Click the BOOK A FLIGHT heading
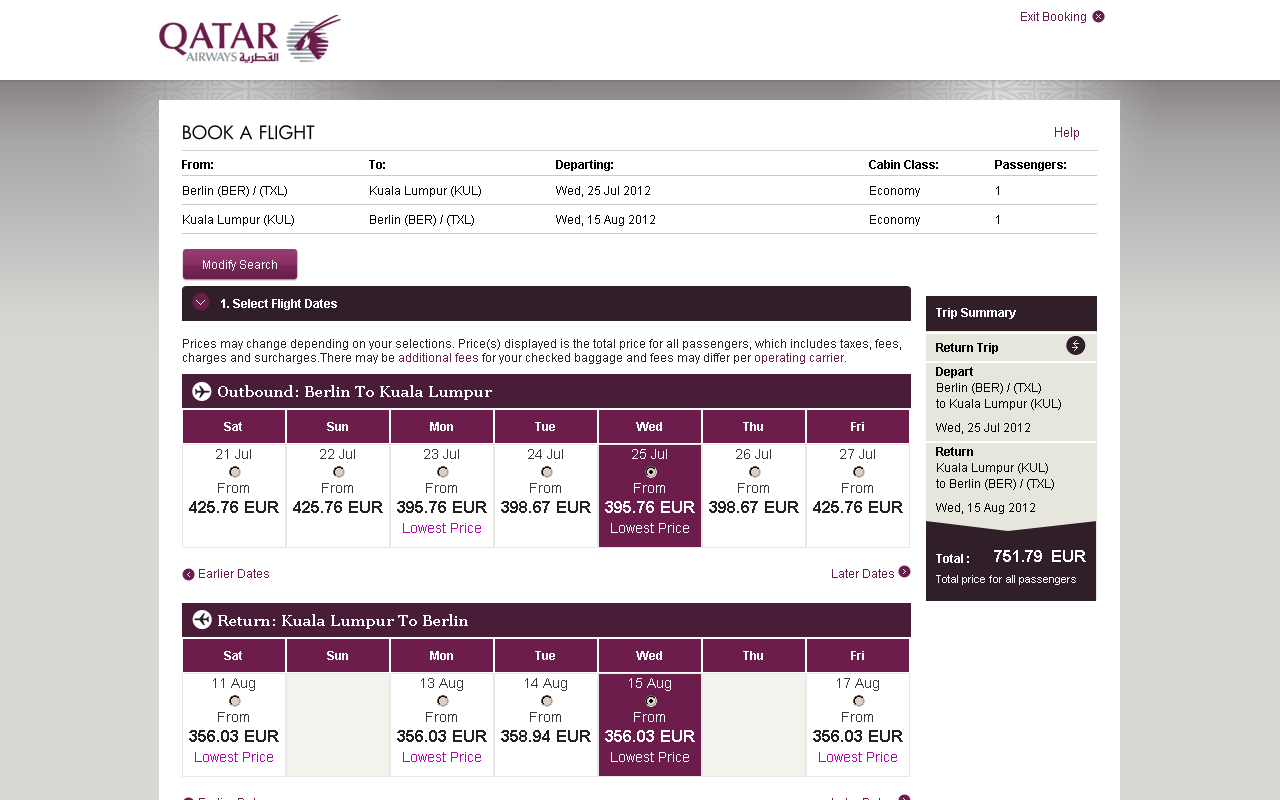Viewport: 1280px width, 800px height. [248, 133]
